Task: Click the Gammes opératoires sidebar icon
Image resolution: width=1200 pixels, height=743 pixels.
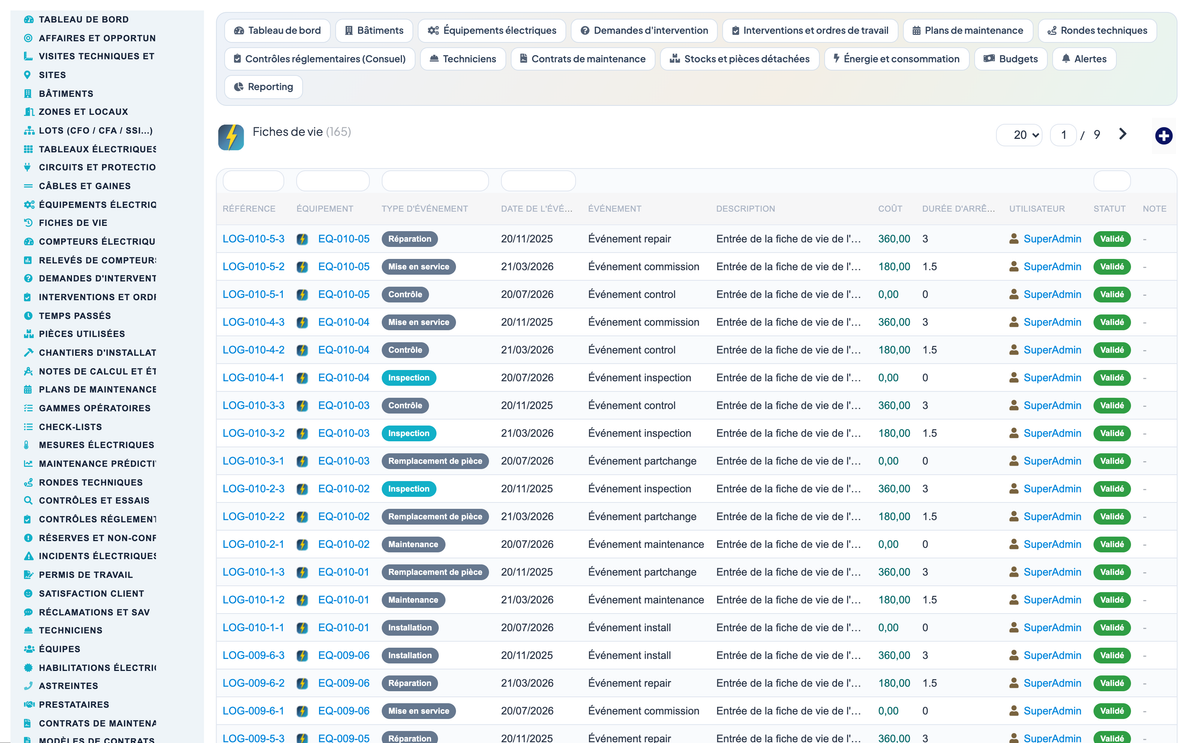Action: coord(28,408)
